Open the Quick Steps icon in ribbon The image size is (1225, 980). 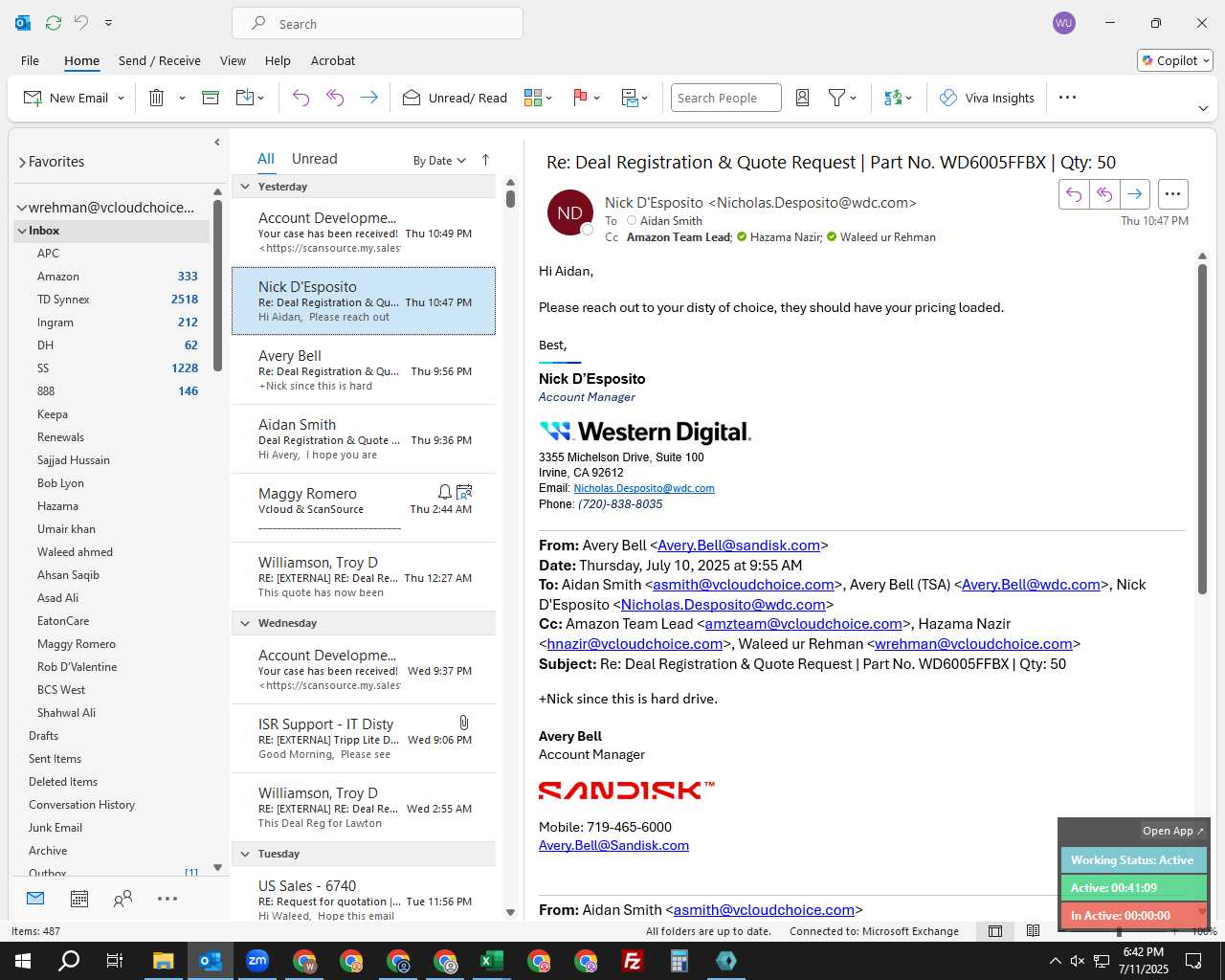630,98
